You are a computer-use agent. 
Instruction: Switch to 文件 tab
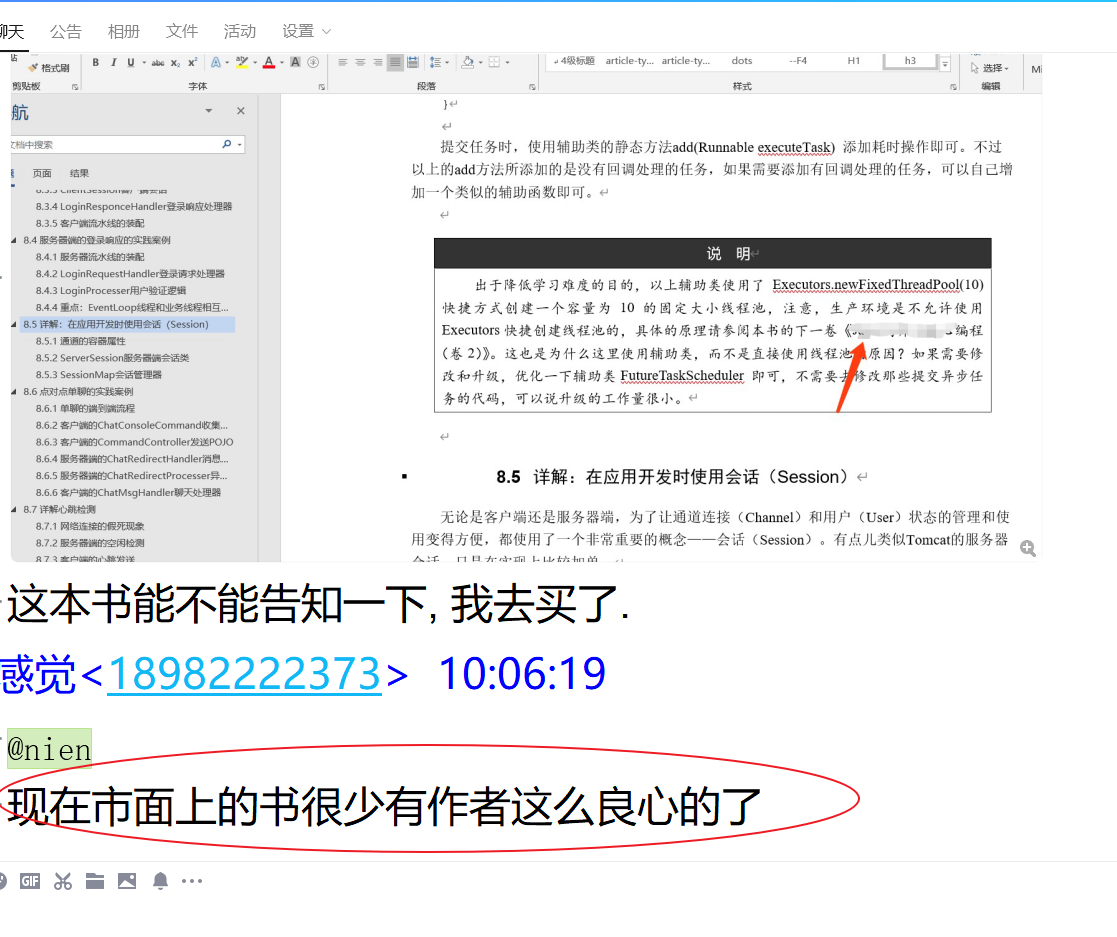(x=182, y=31)
